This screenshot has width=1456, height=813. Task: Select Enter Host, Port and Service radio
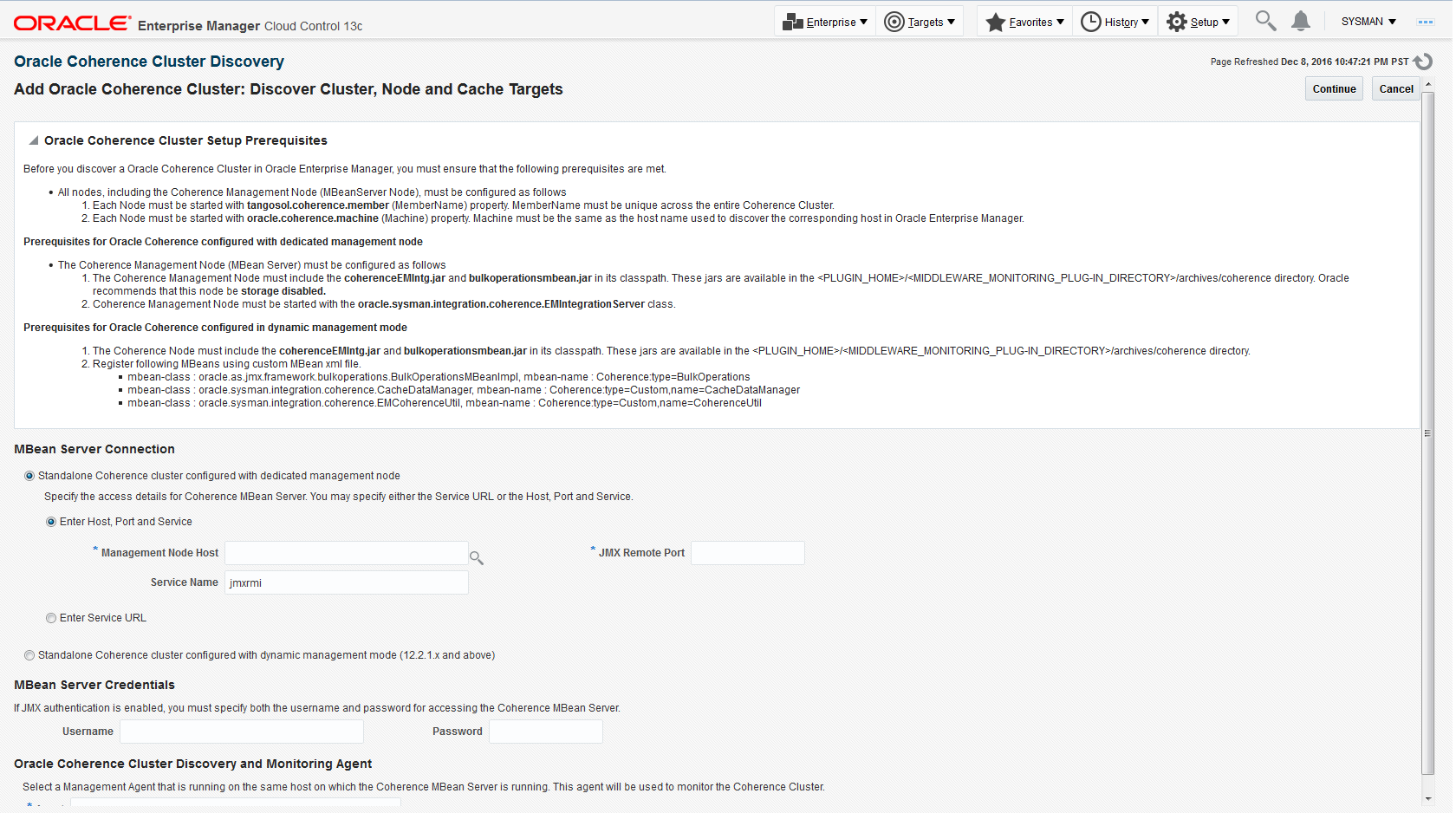pyautogui.click(x=51, y=522)
